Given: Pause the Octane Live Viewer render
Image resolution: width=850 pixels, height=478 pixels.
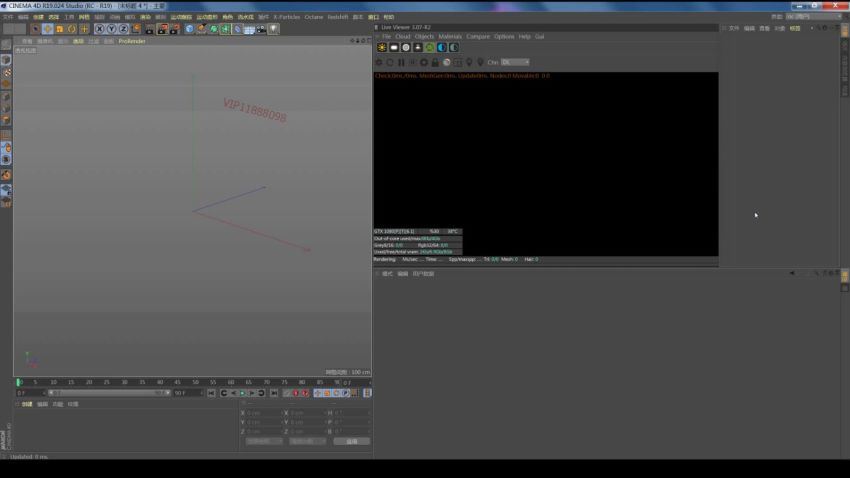Looking at the screenshot, I should pos(401,62).
